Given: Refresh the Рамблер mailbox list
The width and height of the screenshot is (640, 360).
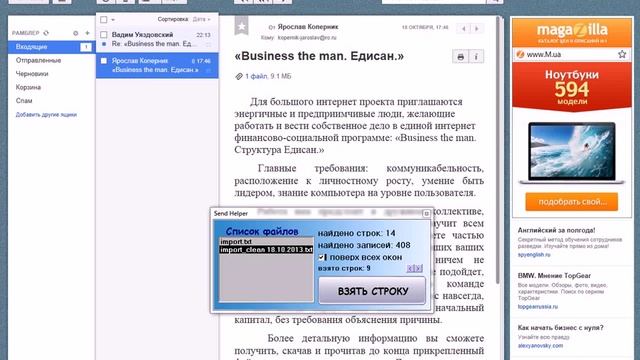Looking at the screenshot, I should (x=46, y=33).
